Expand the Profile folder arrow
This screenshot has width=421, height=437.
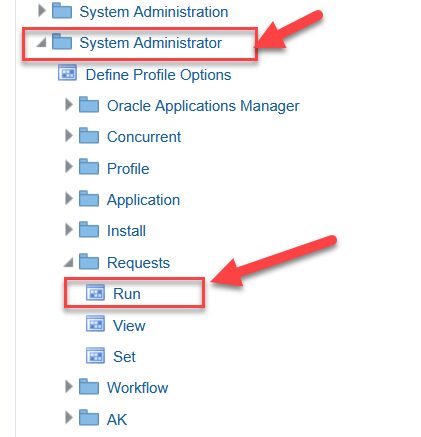(69, 167)
